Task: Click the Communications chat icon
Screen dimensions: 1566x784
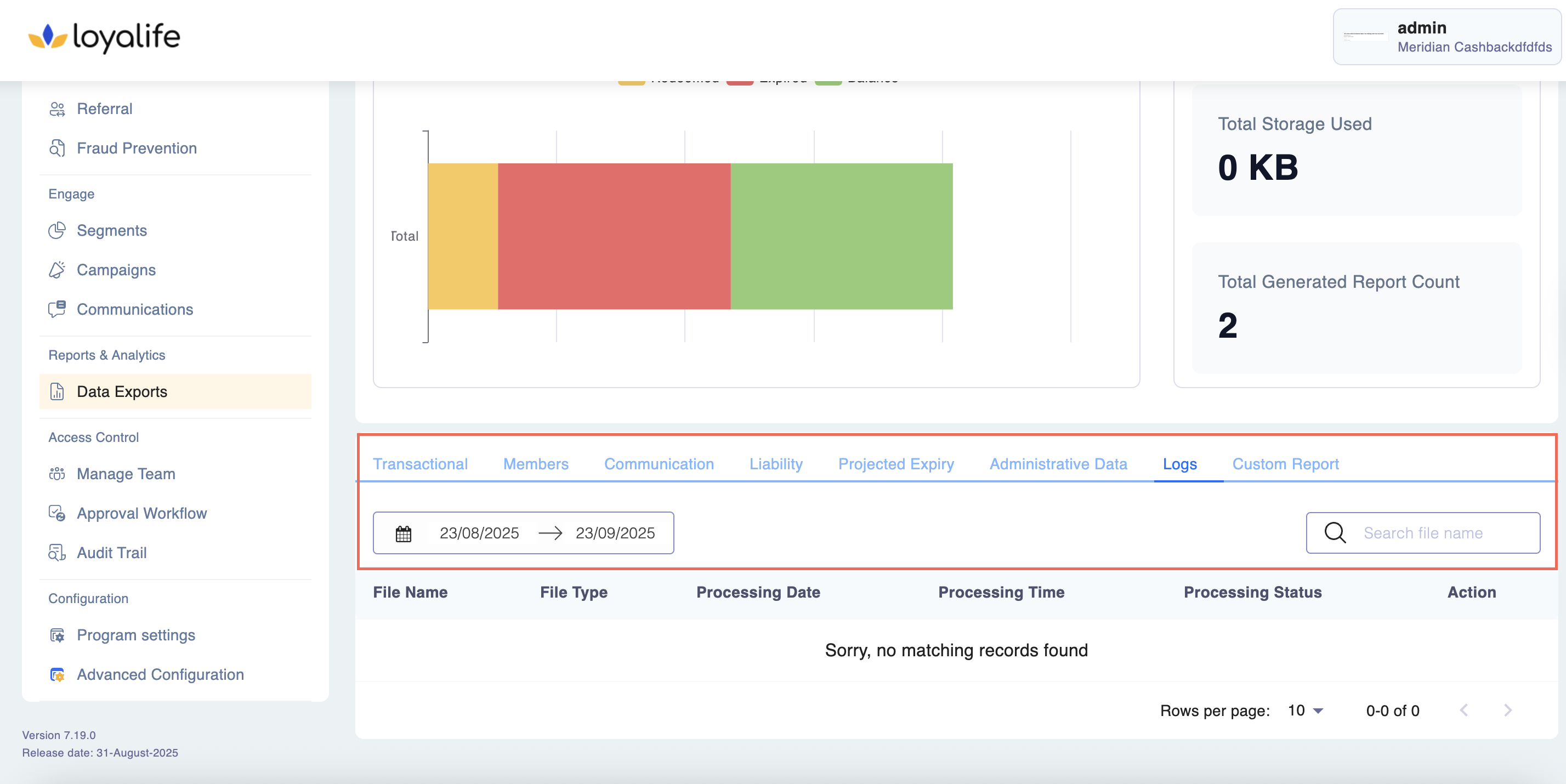Action: [x=57, y=309]
